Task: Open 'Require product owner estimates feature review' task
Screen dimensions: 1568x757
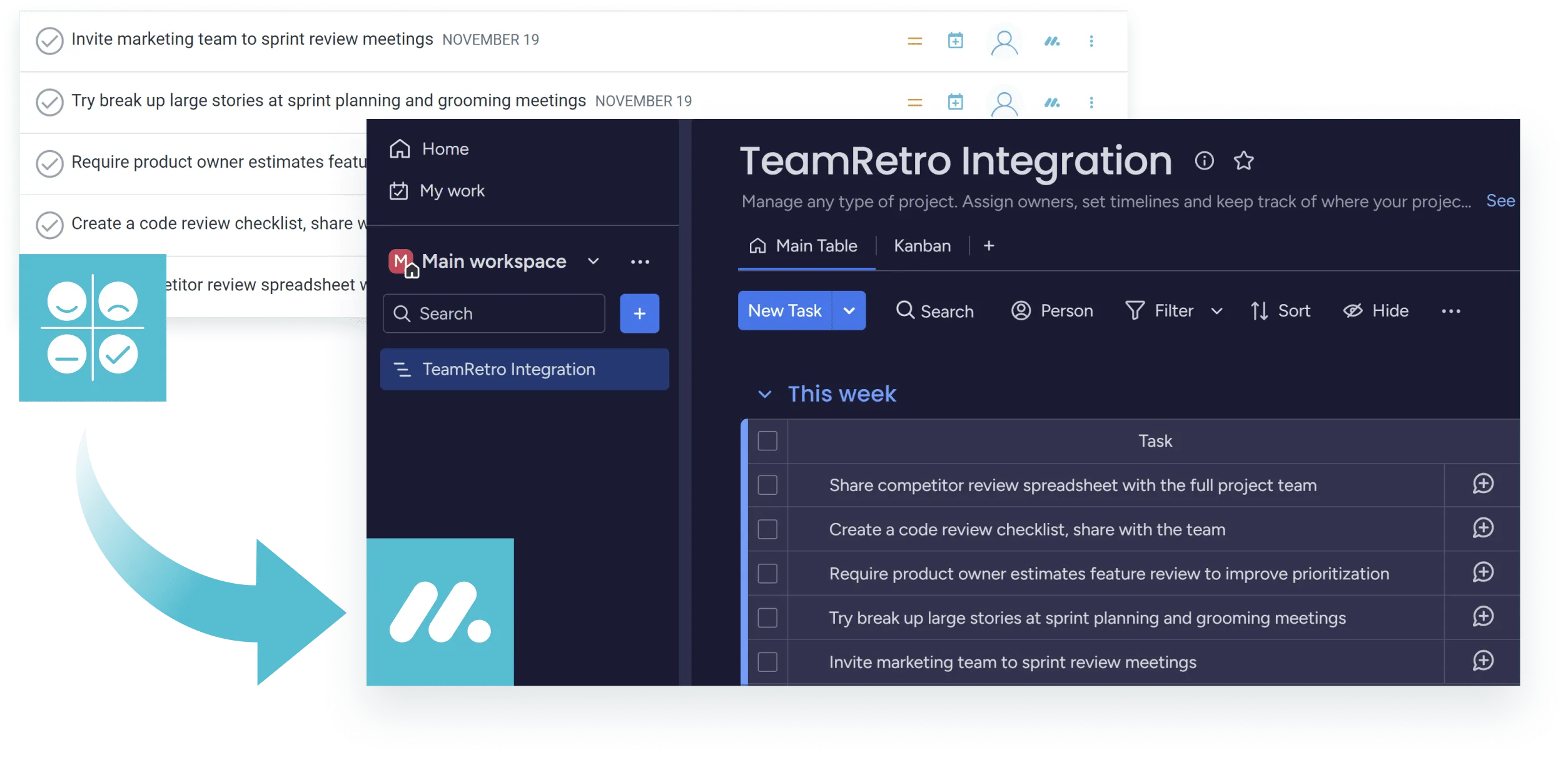Action: (1109, 574)
